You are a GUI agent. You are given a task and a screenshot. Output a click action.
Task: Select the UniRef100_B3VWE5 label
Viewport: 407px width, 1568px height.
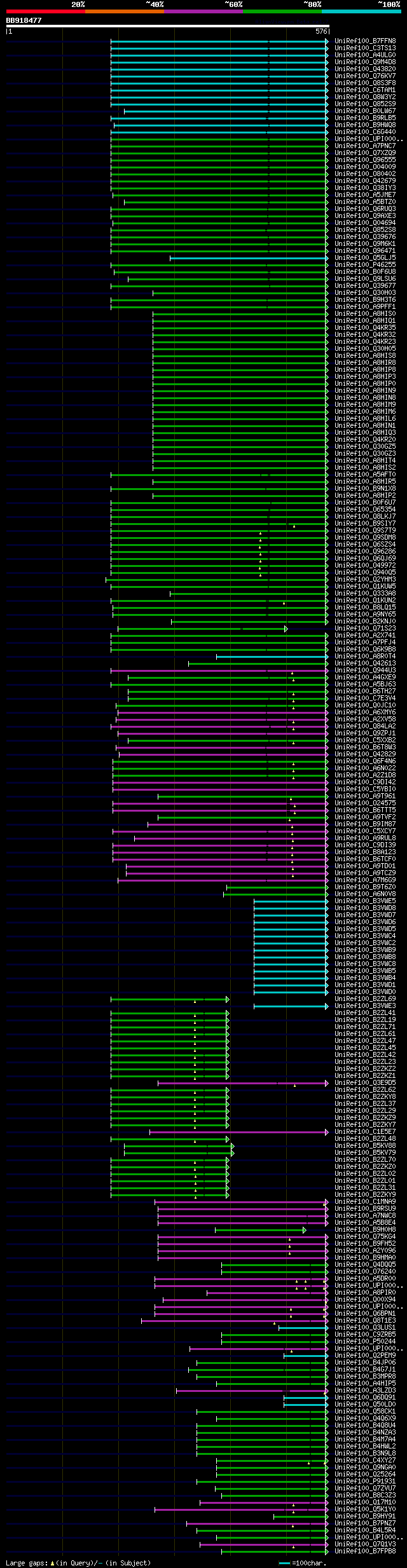(365, 901)
